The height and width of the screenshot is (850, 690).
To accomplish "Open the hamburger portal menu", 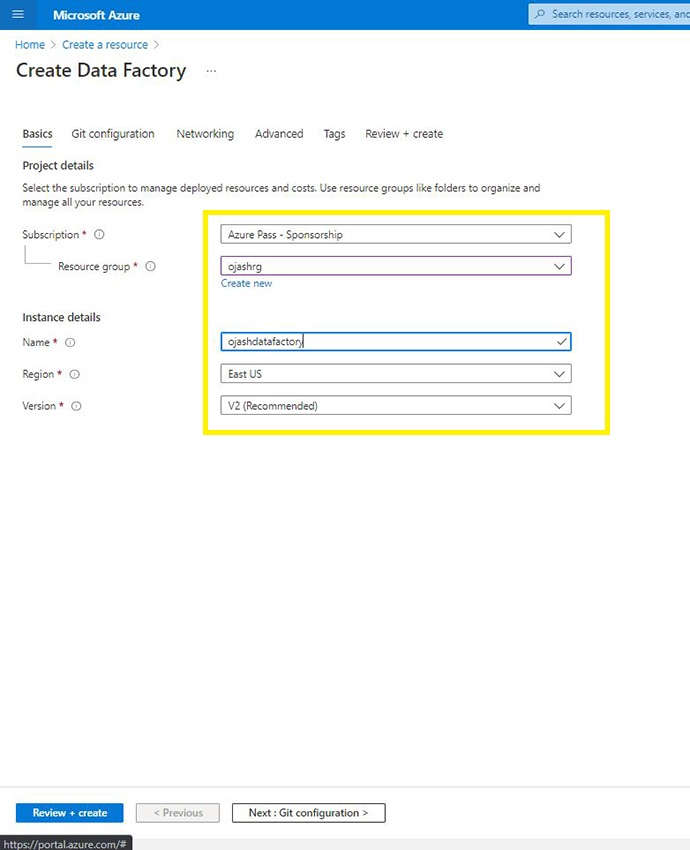I will (x=18, y=15).
